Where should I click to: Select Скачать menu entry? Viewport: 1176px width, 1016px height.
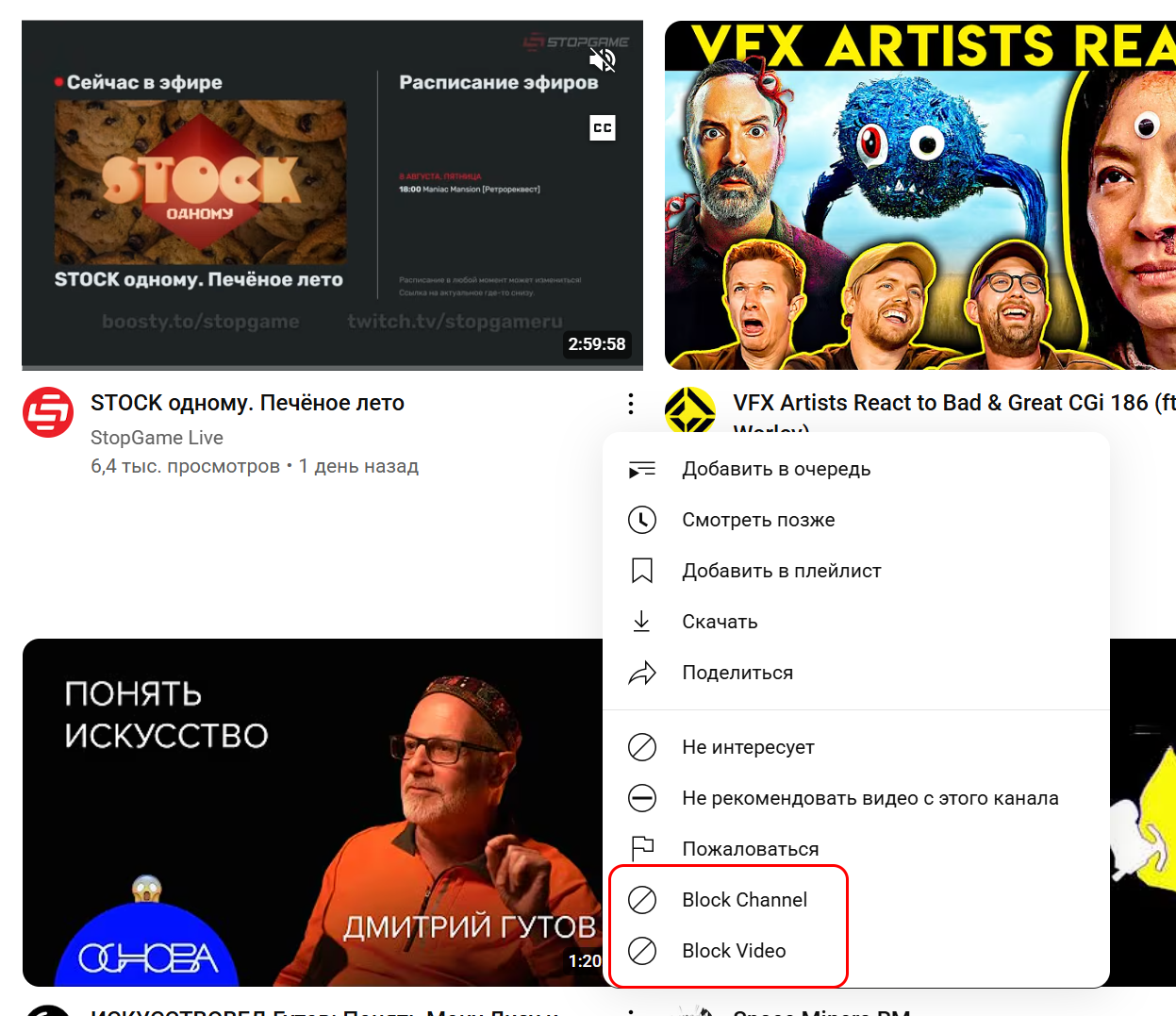click(856, 622)
